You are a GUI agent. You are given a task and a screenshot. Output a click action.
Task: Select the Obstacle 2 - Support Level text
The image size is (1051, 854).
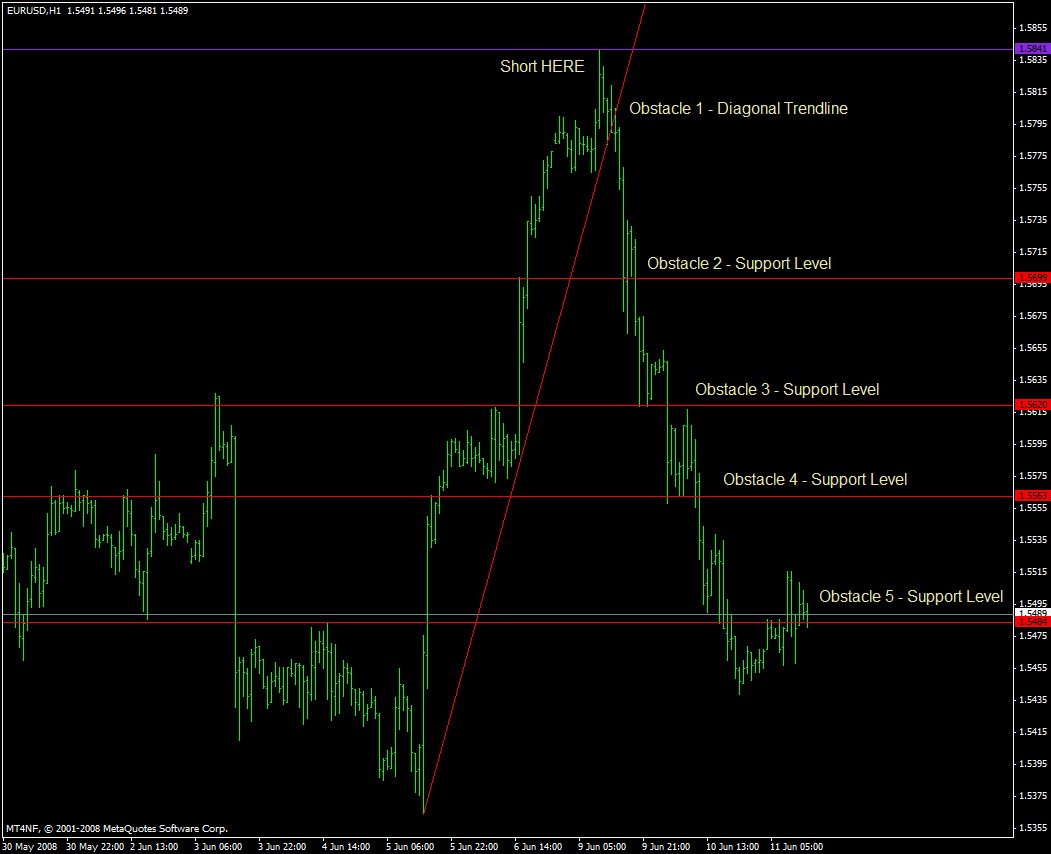[739, 263]
